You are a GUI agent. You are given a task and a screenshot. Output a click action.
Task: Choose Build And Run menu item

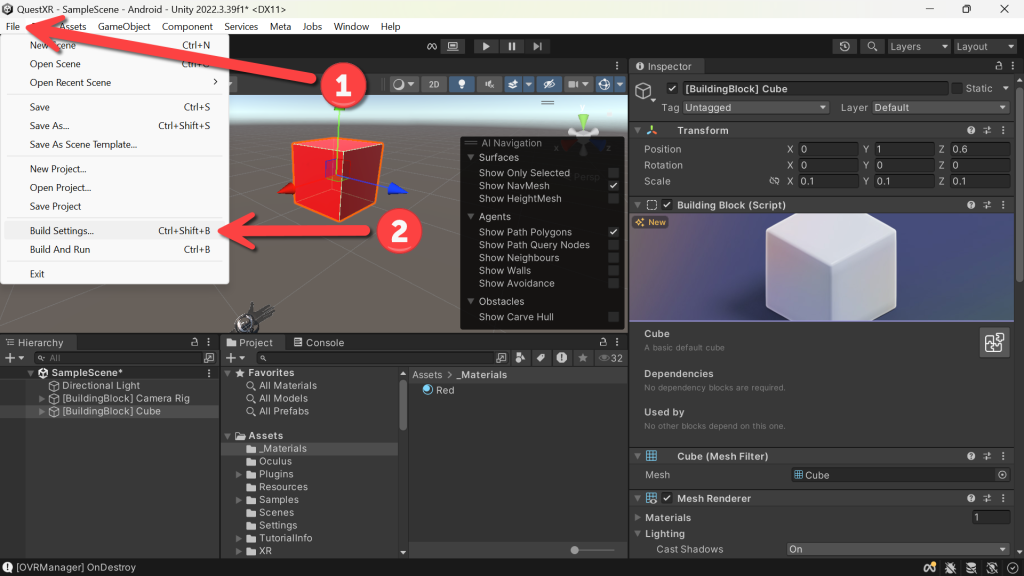point(115,249)
